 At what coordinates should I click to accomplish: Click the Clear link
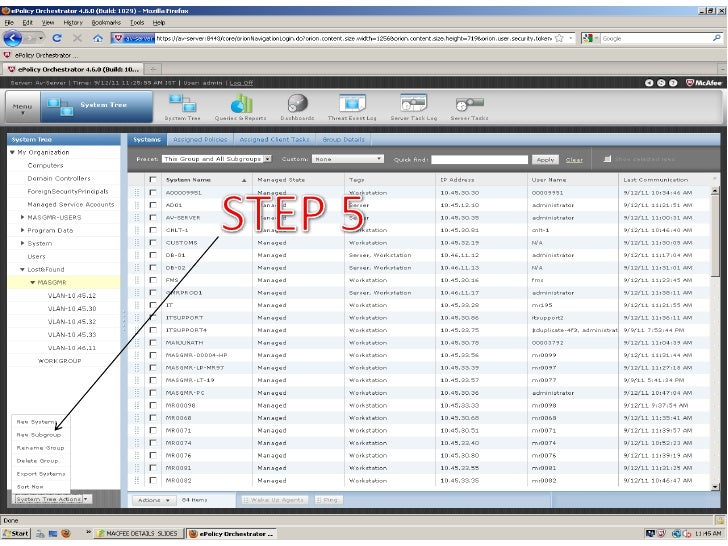tap(574, 159)
